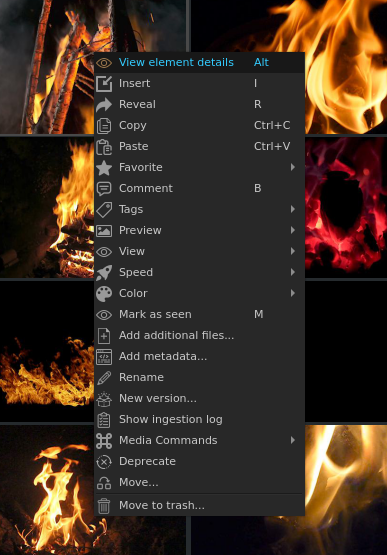
Task: Click the Add additional files page icon
Action: click(x=104, y=336)
